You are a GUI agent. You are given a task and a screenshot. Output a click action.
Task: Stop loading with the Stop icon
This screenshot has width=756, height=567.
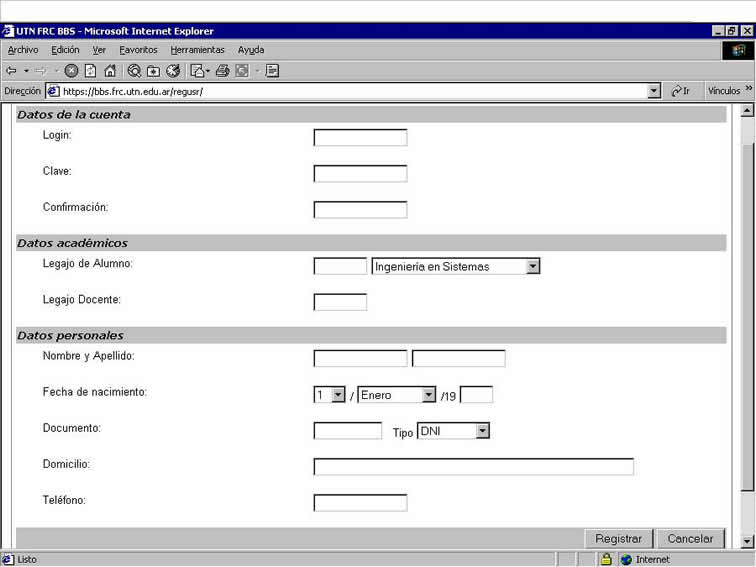(71, 71)
